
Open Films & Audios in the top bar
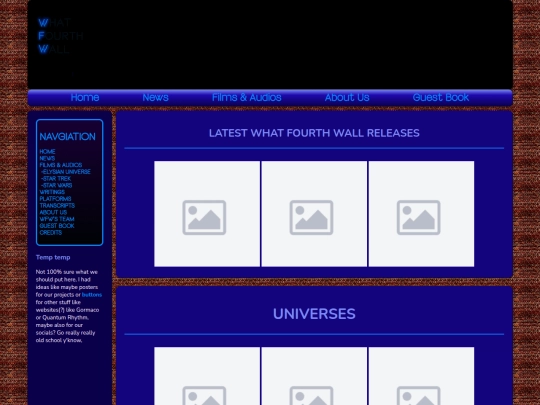point(247,97)
